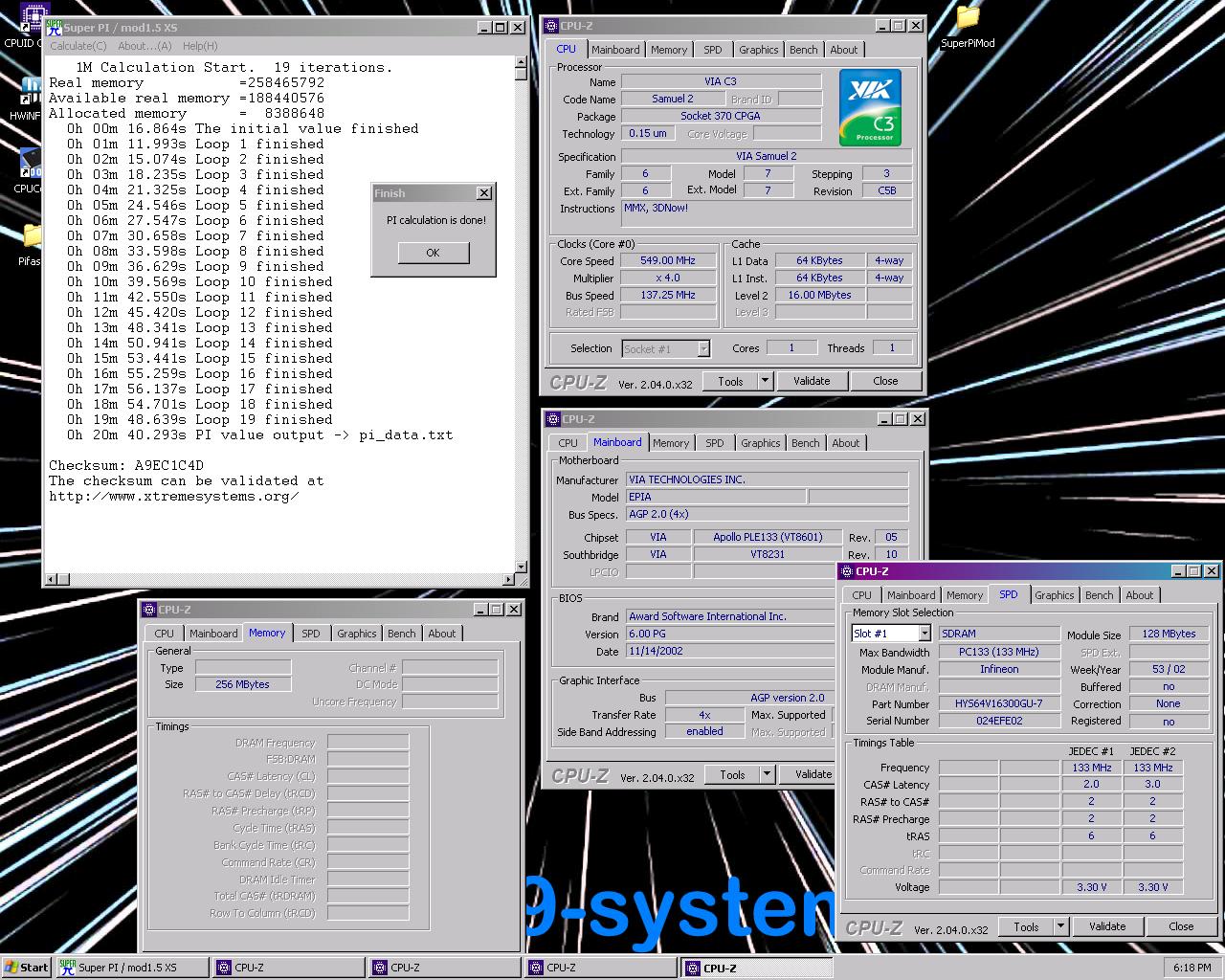The height and width of the screenshot is (980, 1225).
Task: Select Memory tab in Mainboard window
Action: [671, 443]
